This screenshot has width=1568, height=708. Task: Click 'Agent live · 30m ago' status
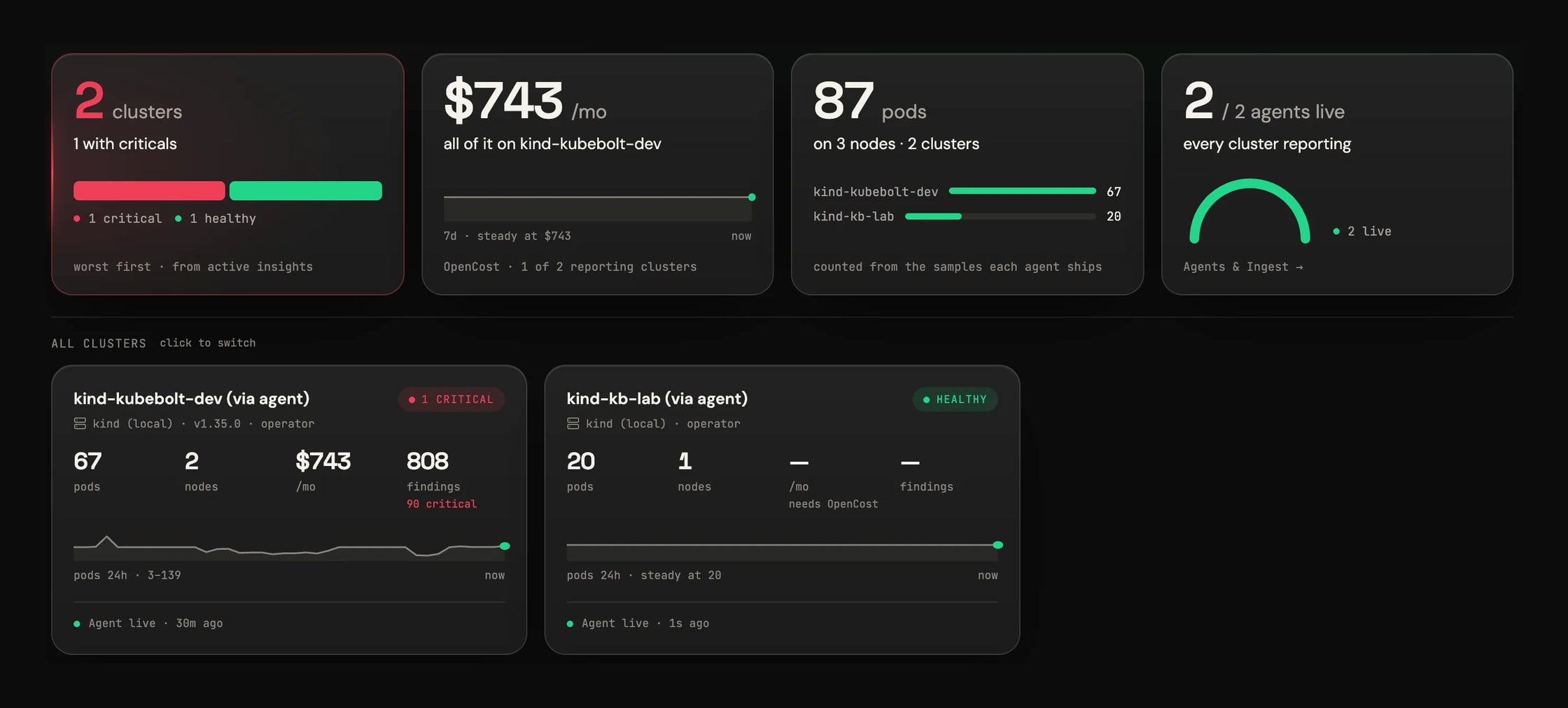click(148, 623)
